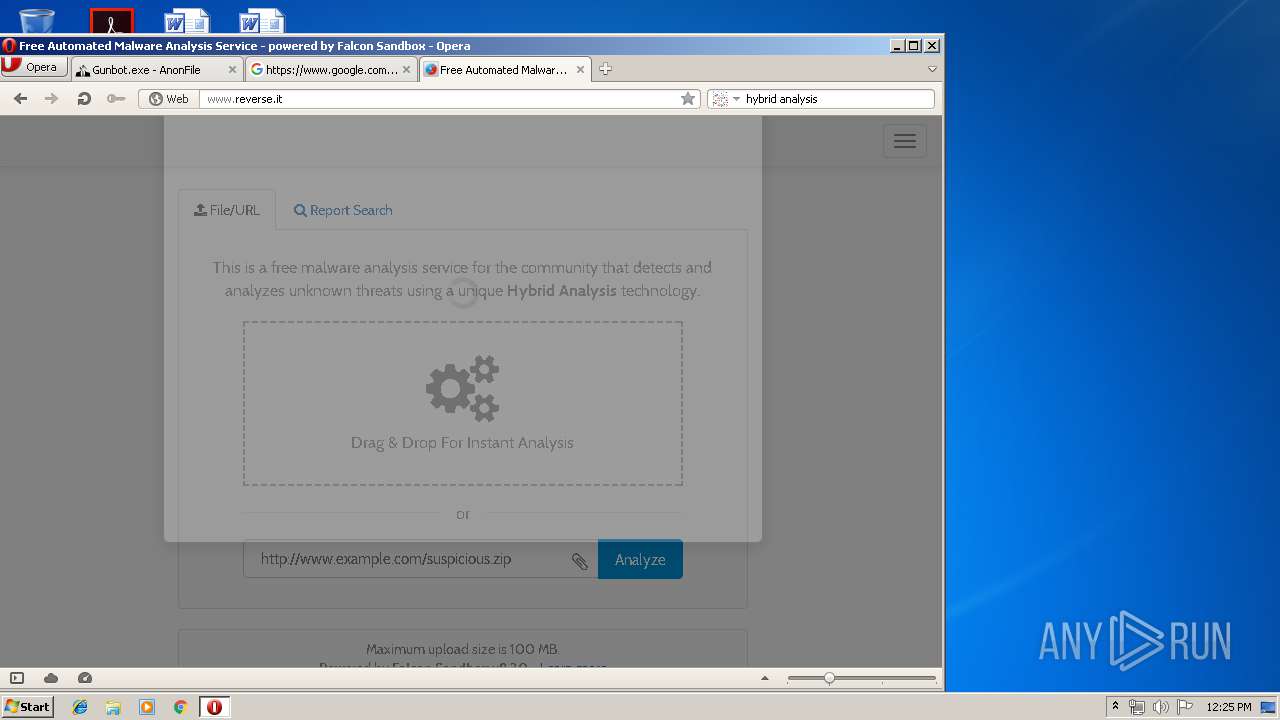This screenshot has height=720, width=1280.
Task: Launch Internet Explorer from the taskbar
Action: [80, 707]
